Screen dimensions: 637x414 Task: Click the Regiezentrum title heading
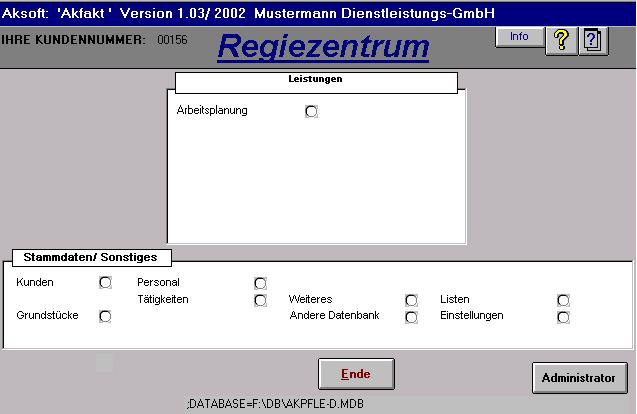[x=322, y=46]
